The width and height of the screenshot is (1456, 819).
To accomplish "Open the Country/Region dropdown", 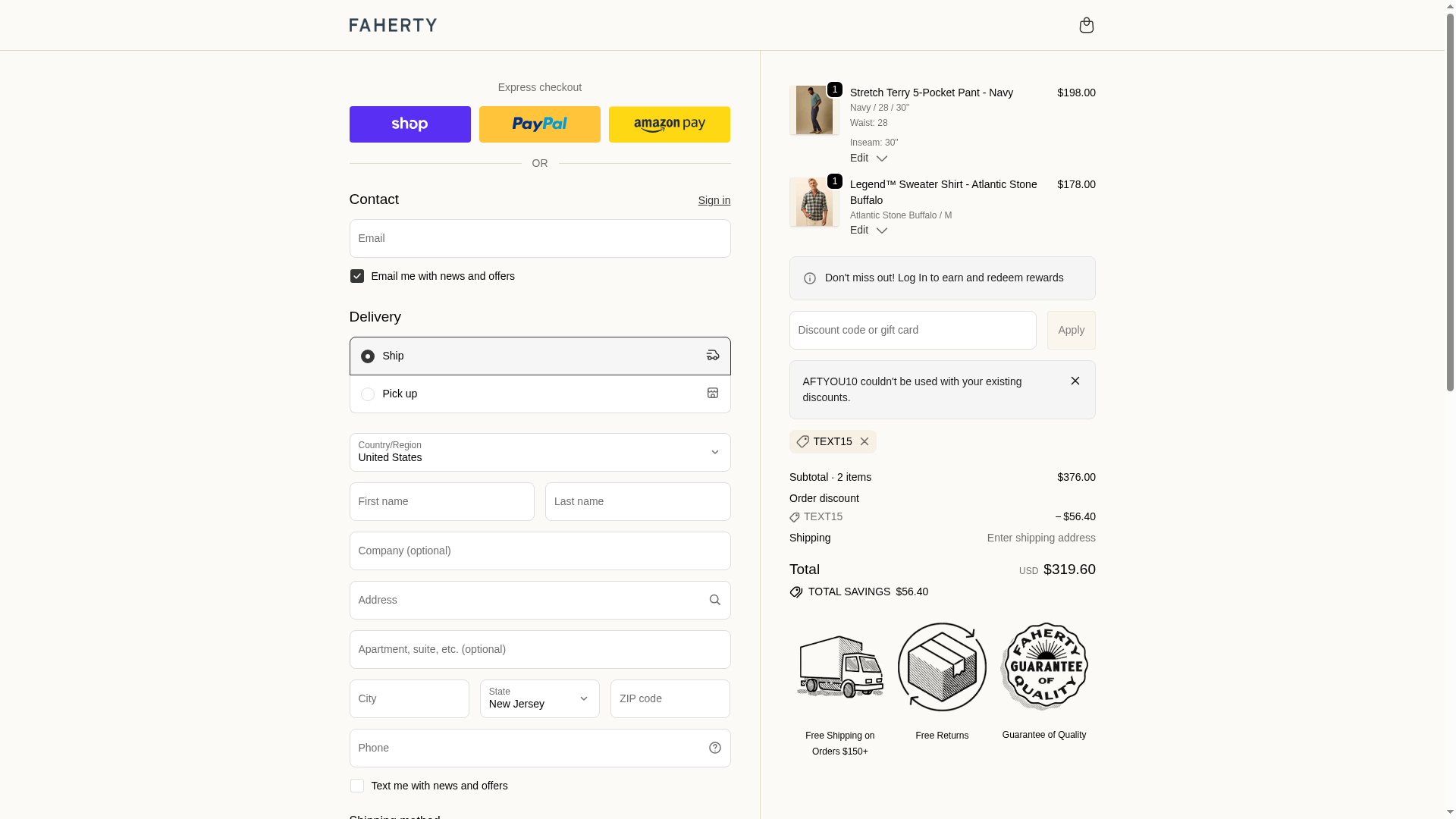I will point(539,452).
